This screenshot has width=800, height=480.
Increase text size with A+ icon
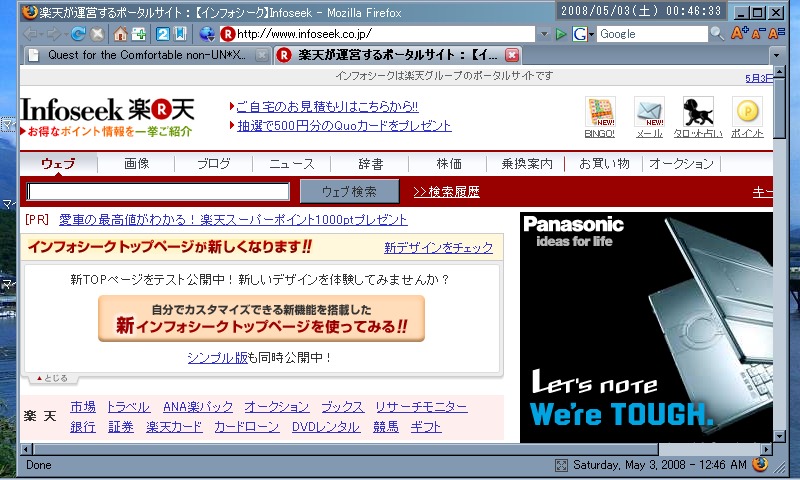click(739, 34)
